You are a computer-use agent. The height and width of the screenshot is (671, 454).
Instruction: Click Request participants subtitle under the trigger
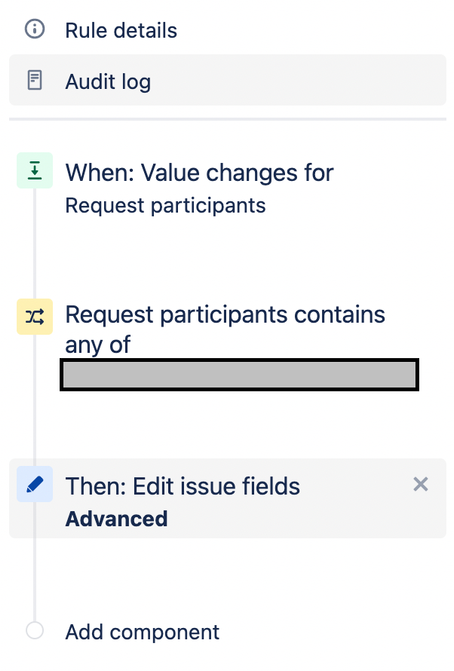click(165, 206)
